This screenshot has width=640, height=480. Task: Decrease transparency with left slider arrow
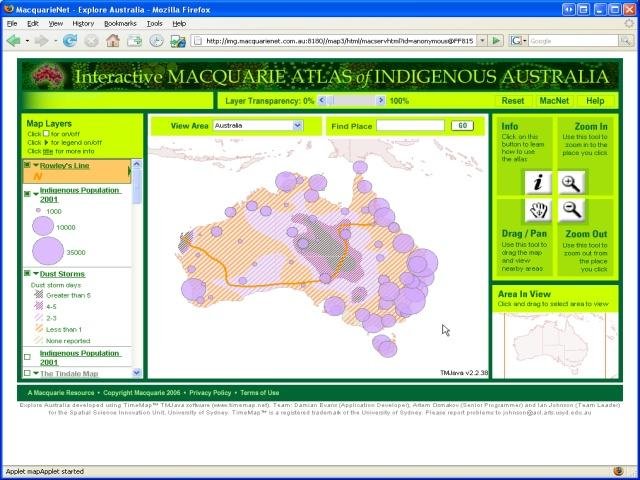pos(322,100)
